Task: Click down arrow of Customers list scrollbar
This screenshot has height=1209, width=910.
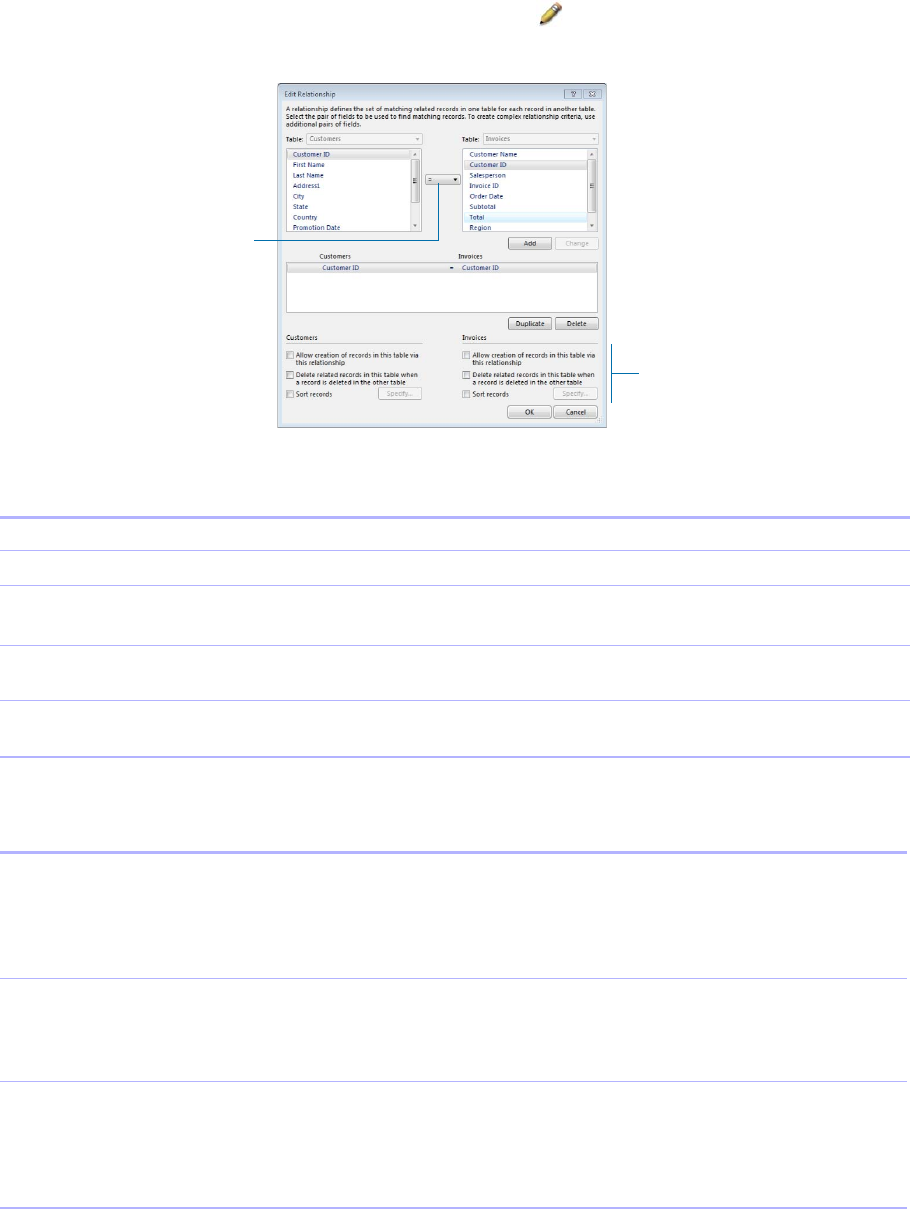Action: [x=415, y=227]
